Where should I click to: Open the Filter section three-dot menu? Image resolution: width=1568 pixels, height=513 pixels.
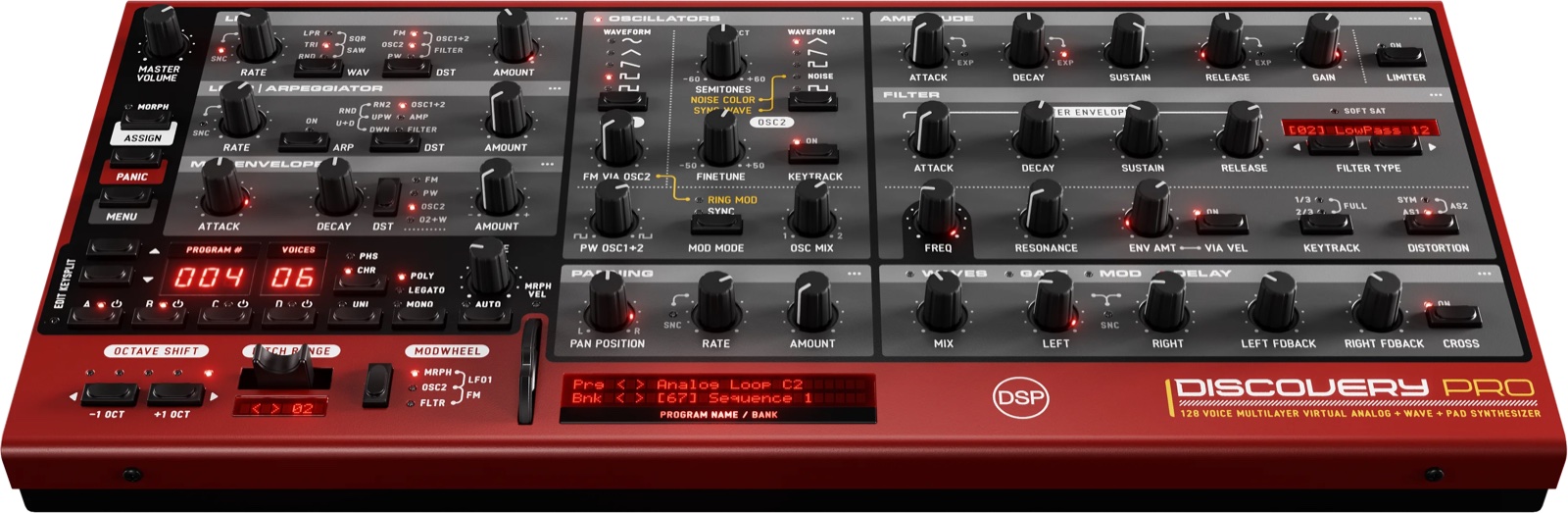[x=1437, y=95]
